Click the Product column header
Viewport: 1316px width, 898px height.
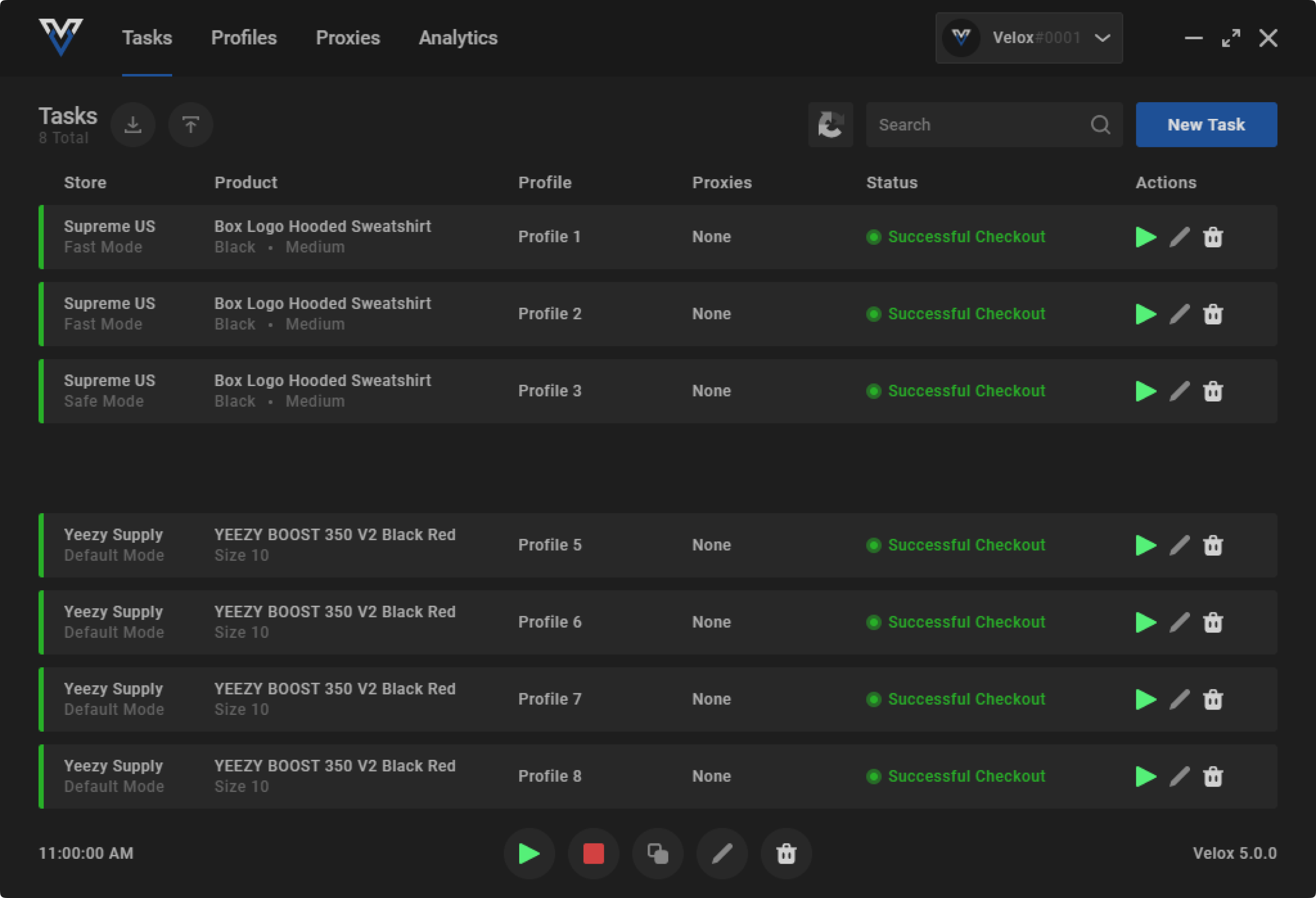(246, 182)
